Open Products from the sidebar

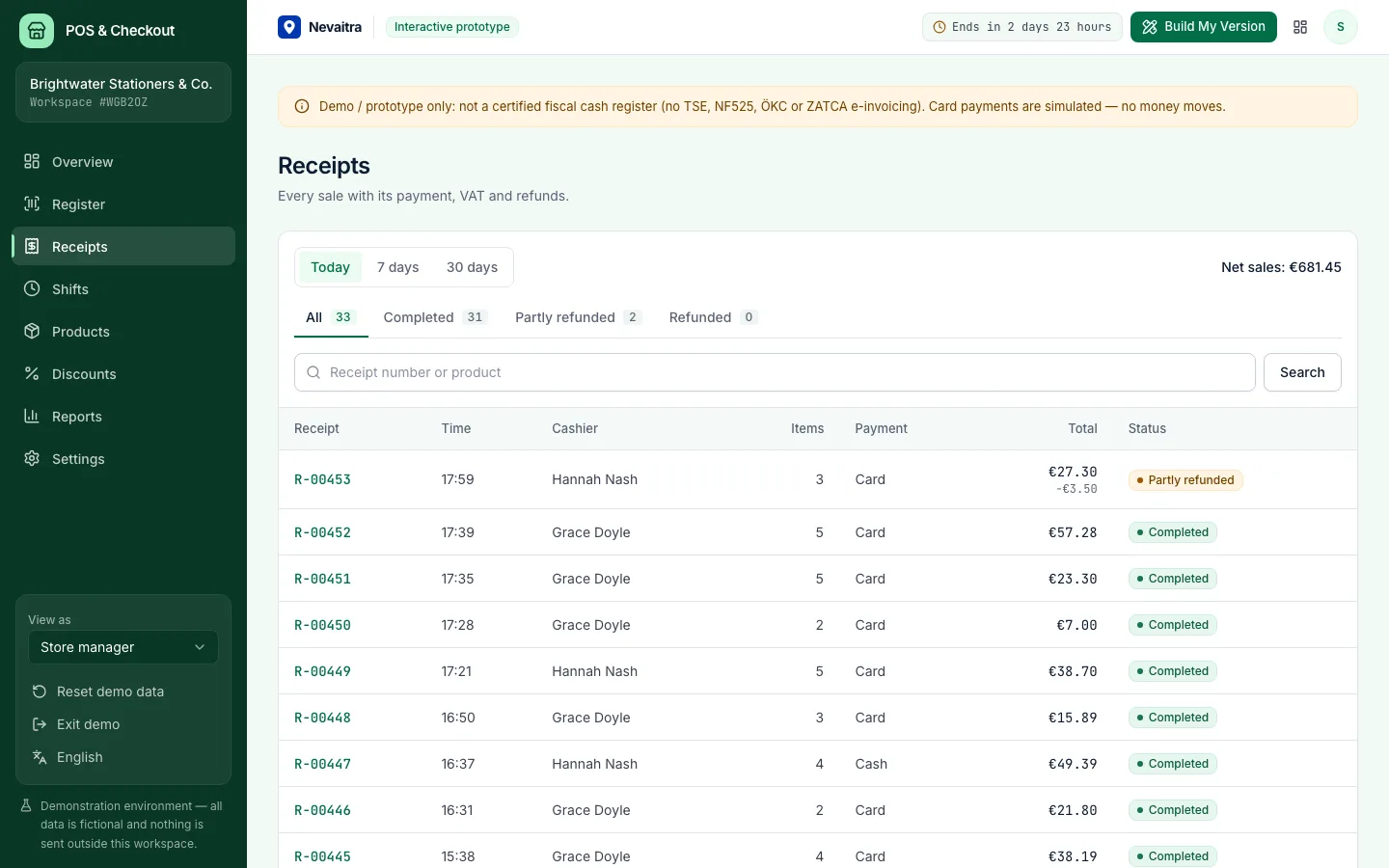pyautogui.click(x=123, y=331)
